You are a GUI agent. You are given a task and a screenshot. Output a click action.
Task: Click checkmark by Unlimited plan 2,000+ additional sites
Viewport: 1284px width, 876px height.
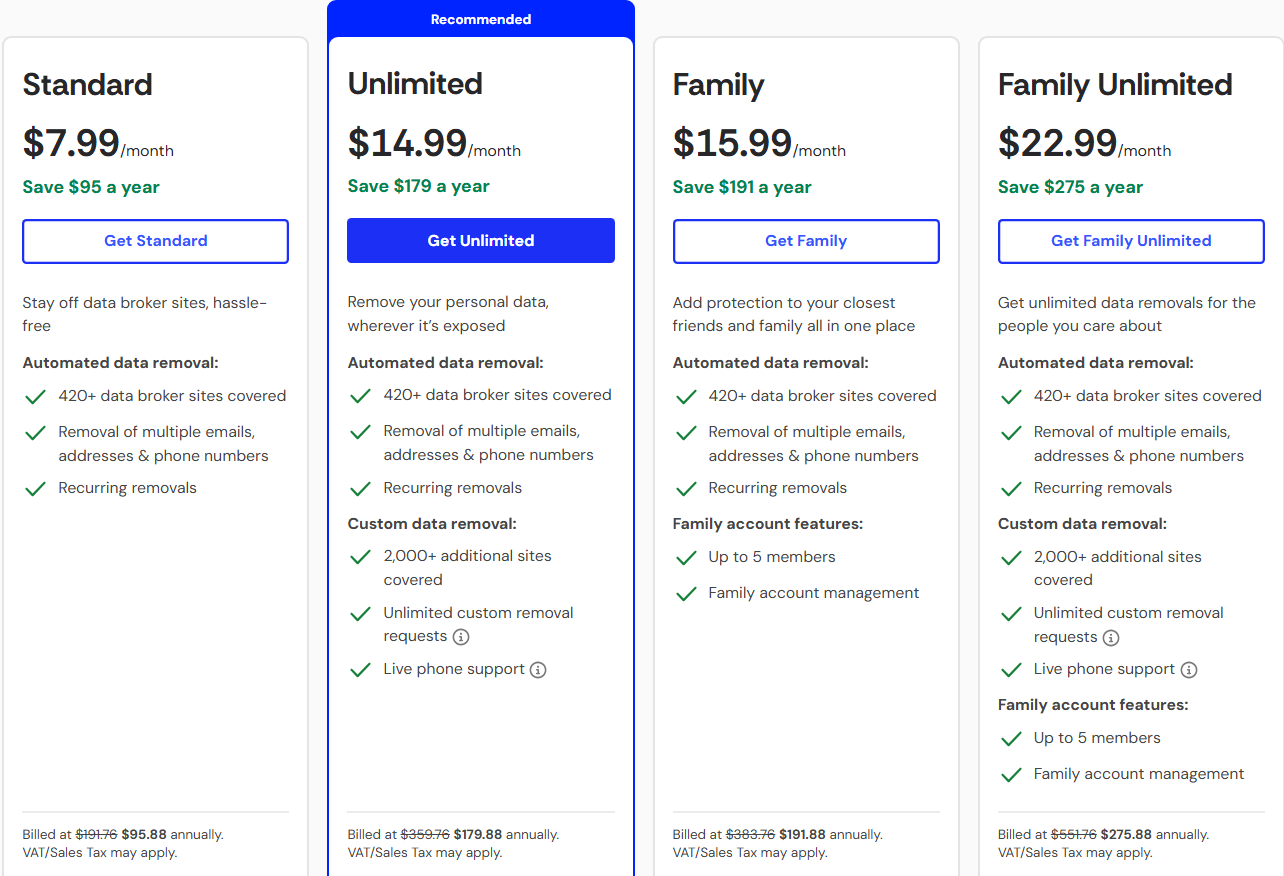[361, 557]
